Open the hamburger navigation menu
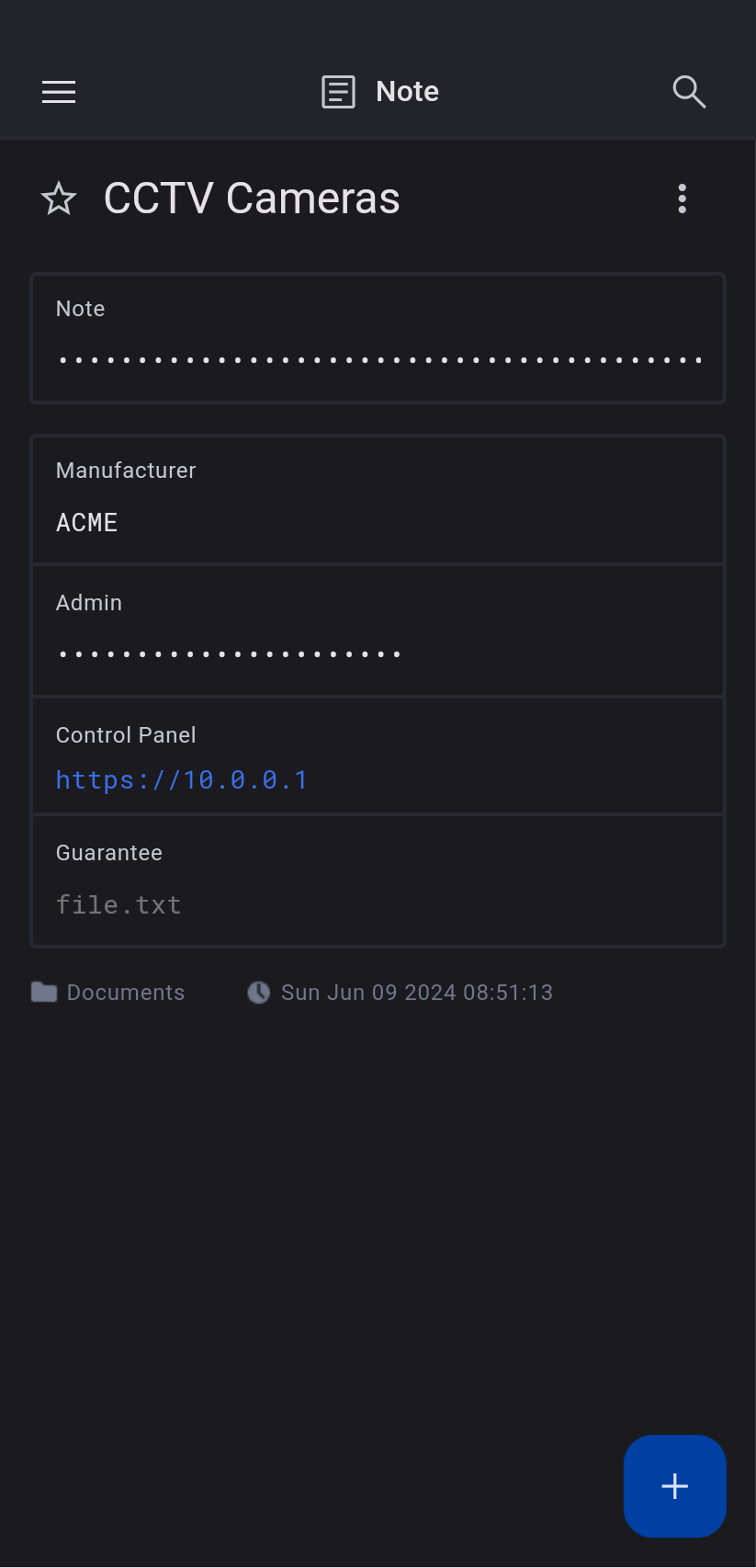Viewport: 756px width, 1568px height. [59, 92]
